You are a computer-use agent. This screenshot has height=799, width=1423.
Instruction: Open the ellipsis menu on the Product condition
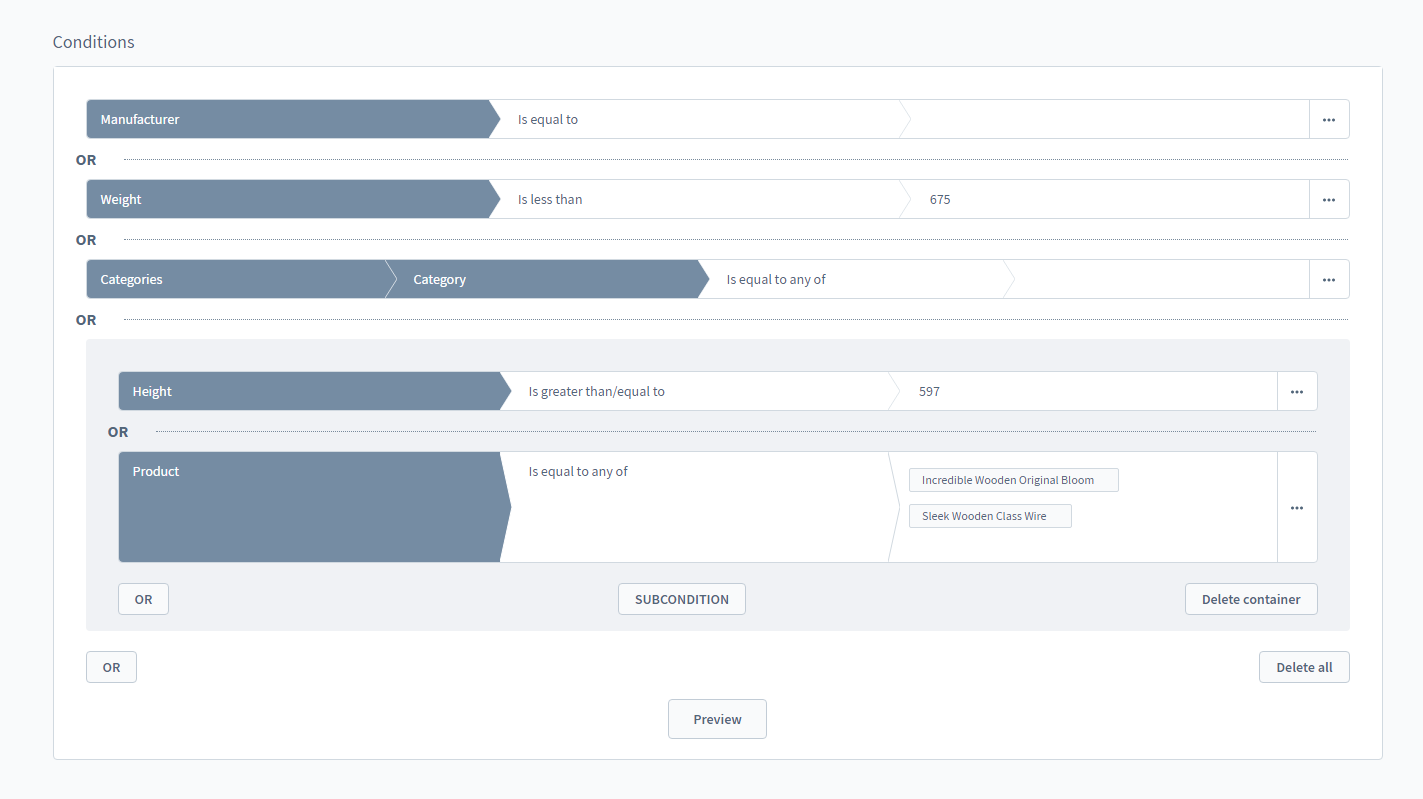(1297, 507)
